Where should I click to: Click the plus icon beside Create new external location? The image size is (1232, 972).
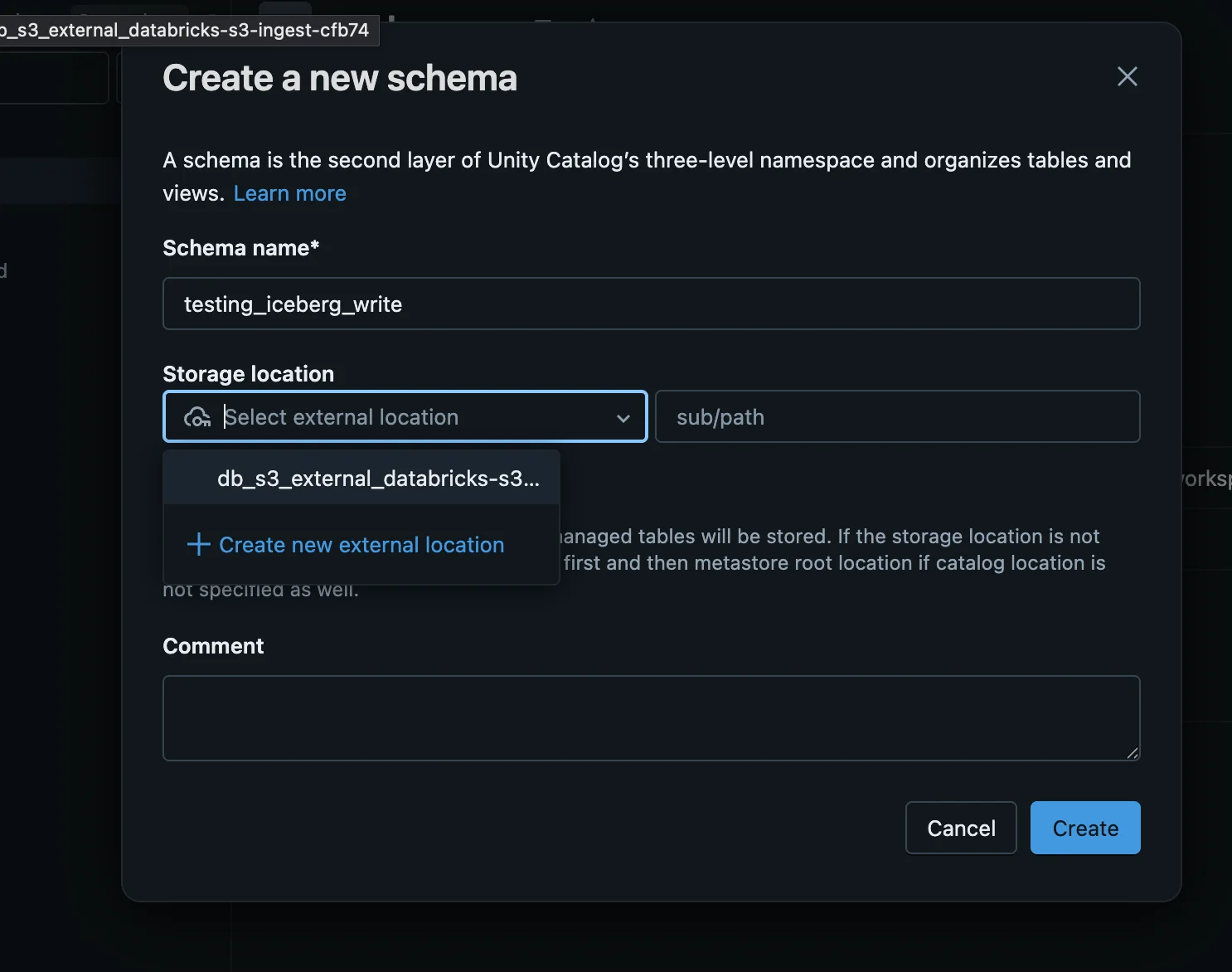click(x=198, y=545)
